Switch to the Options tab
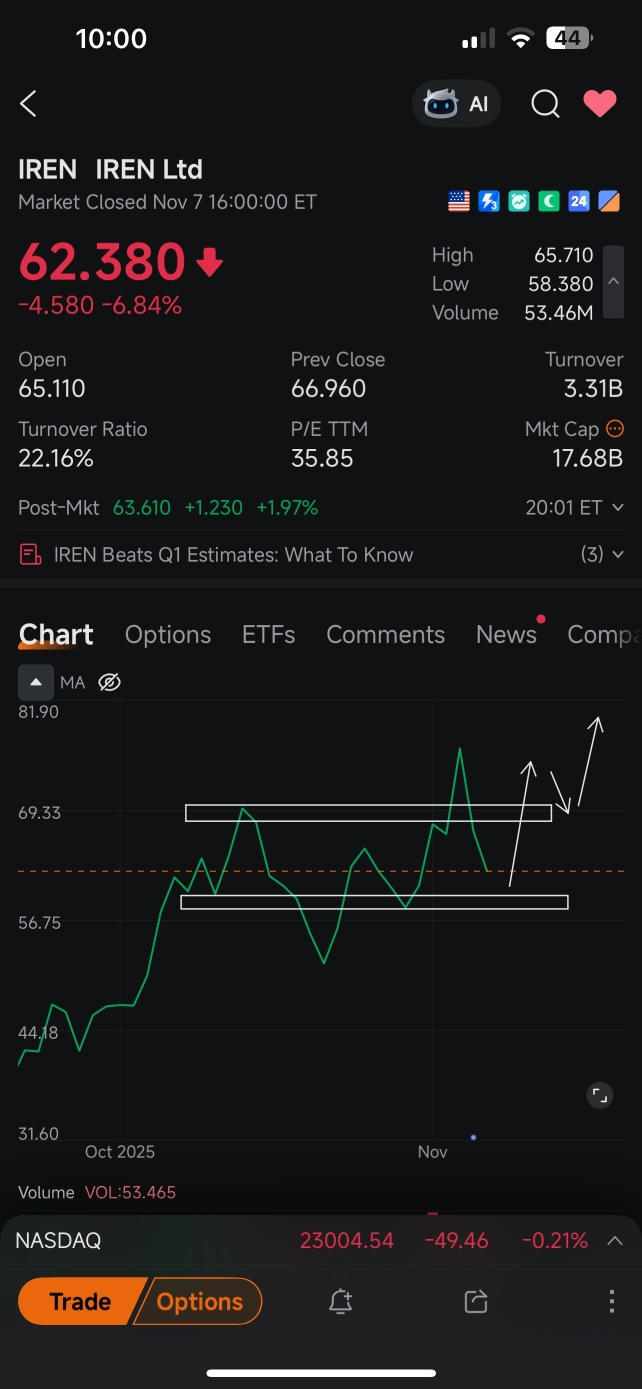 (167, 635)
